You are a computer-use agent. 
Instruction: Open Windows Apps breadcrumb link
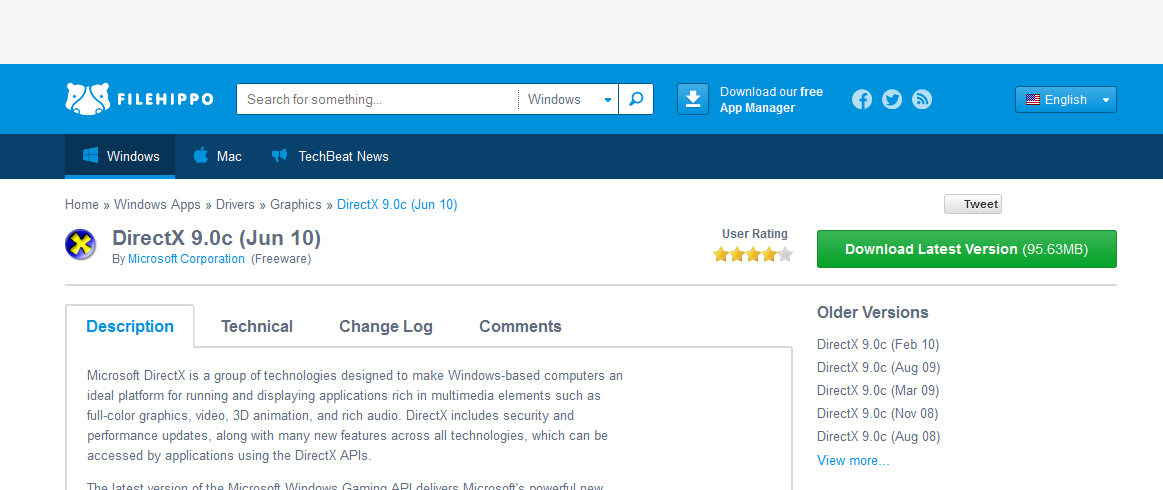pyautogui.click(x=157, y=205)
